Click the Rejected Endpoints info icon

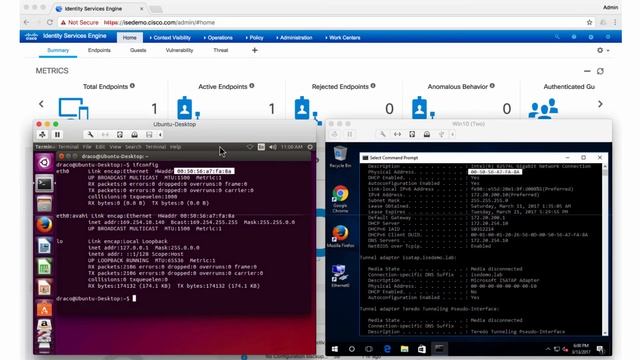coord(373,86)
